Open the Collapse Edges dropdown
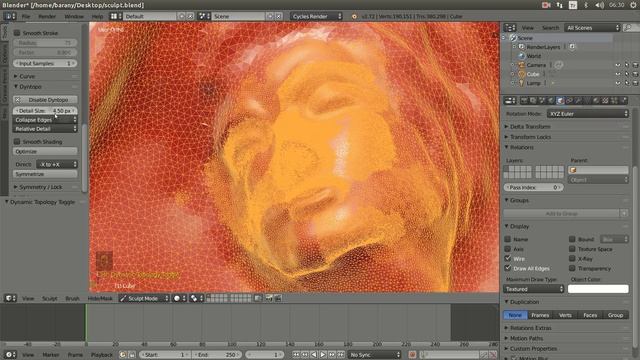Viewport: 640px width, 360px height. pyautogui.click(x=45, y=120)
